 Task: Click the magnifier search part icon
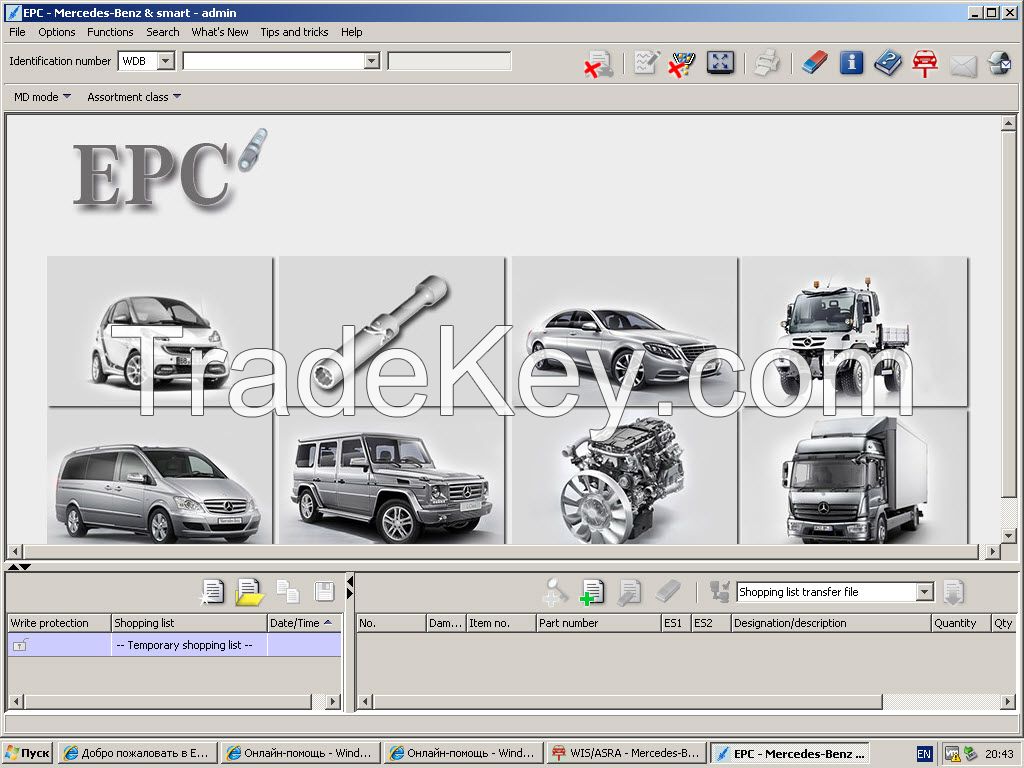(555, 592)
